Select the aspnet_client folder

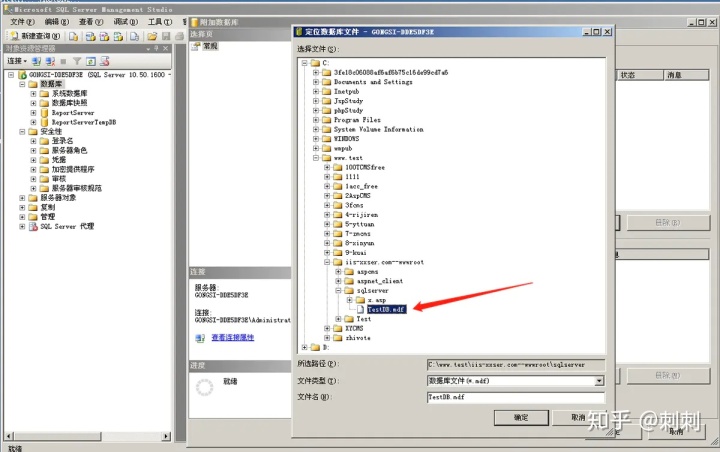pos(380,281)
